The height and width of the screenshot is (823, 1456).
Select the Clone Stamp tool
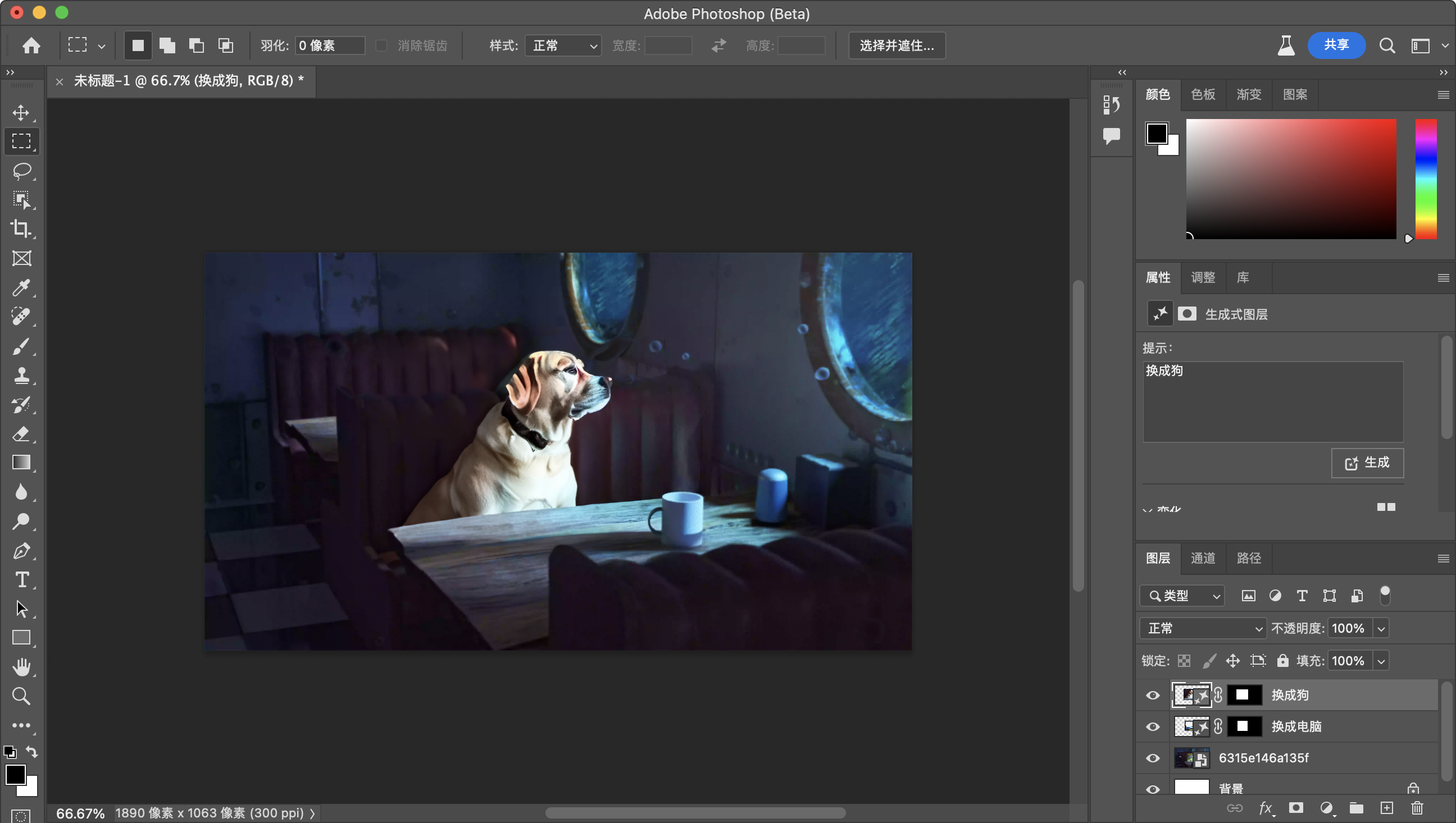(21, 376)
